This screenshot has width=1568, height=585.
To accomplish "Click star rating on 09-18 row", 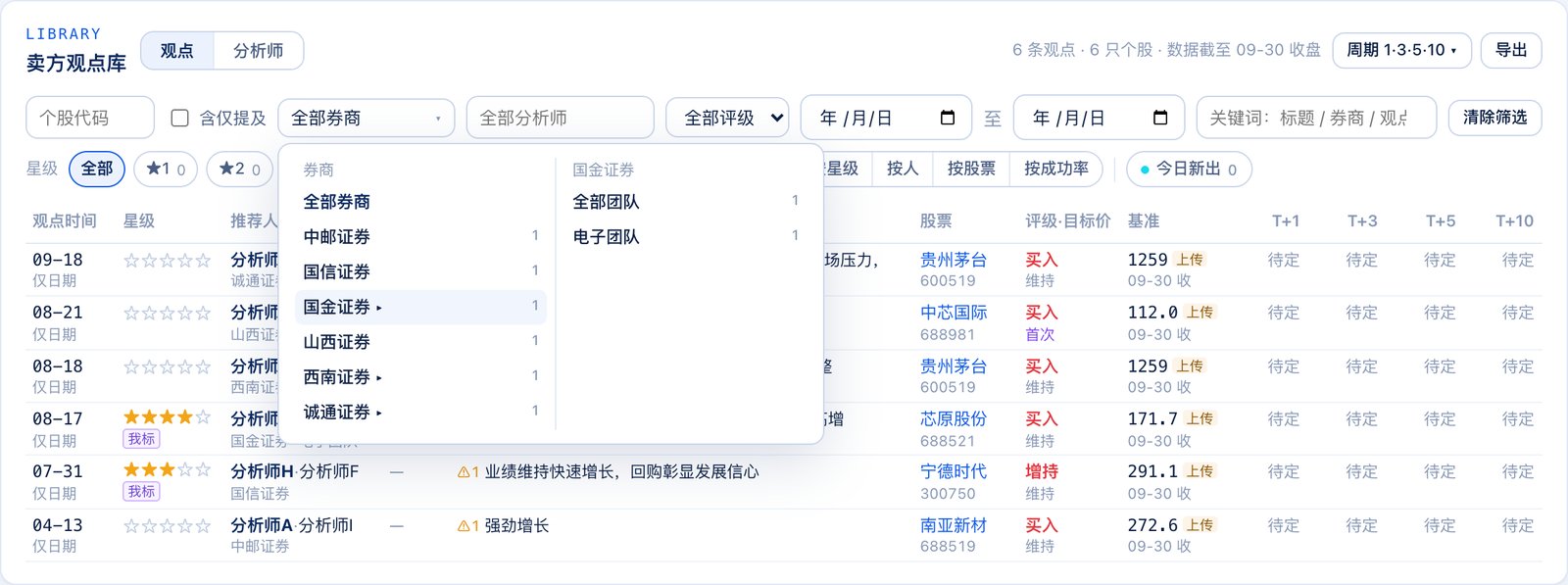I will click(167, 261).
